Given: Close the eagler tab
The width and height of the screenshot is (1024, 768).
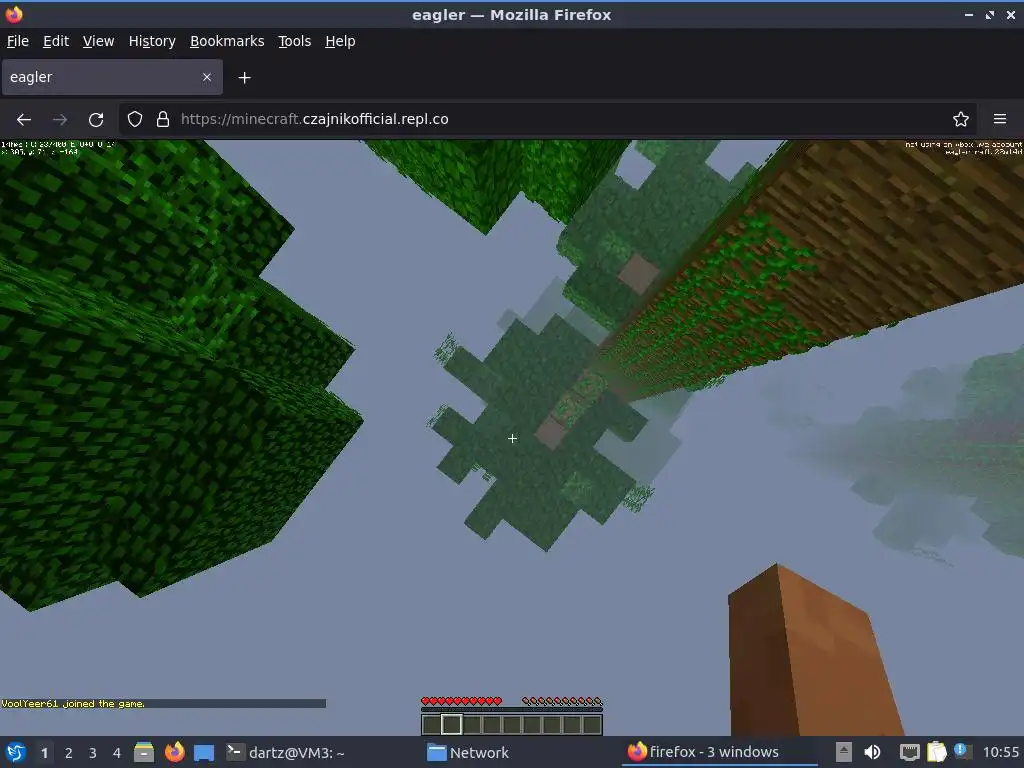Looking at the screenshot, I should click(207, 77).
